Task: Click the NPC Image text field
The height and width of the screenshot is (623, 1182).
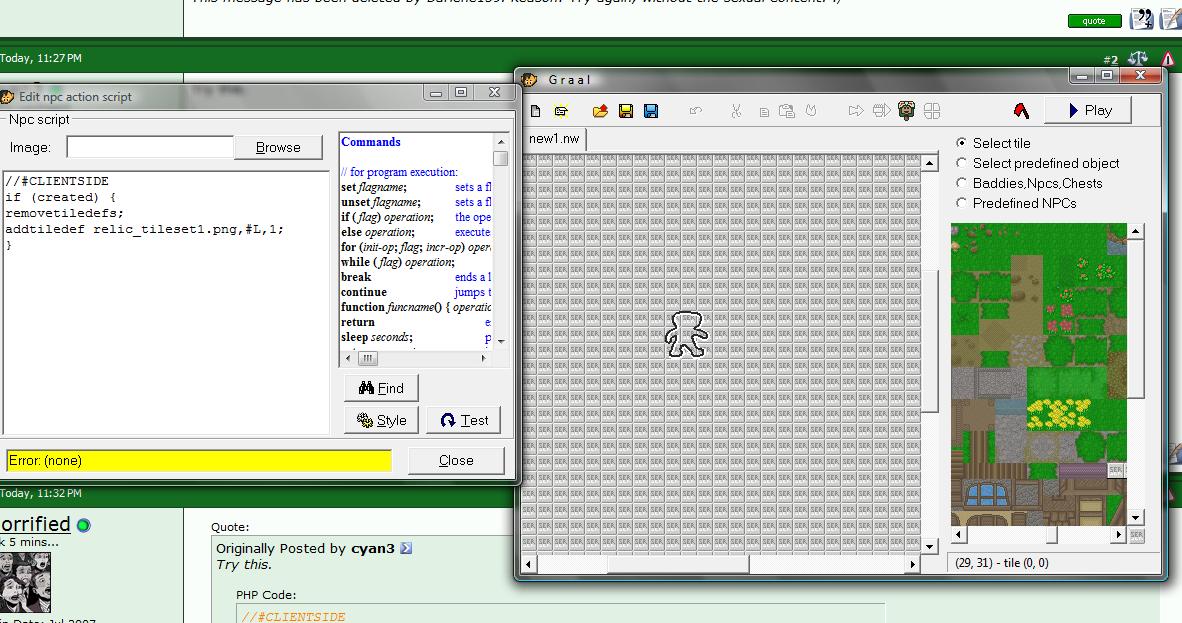Action: 150,147
